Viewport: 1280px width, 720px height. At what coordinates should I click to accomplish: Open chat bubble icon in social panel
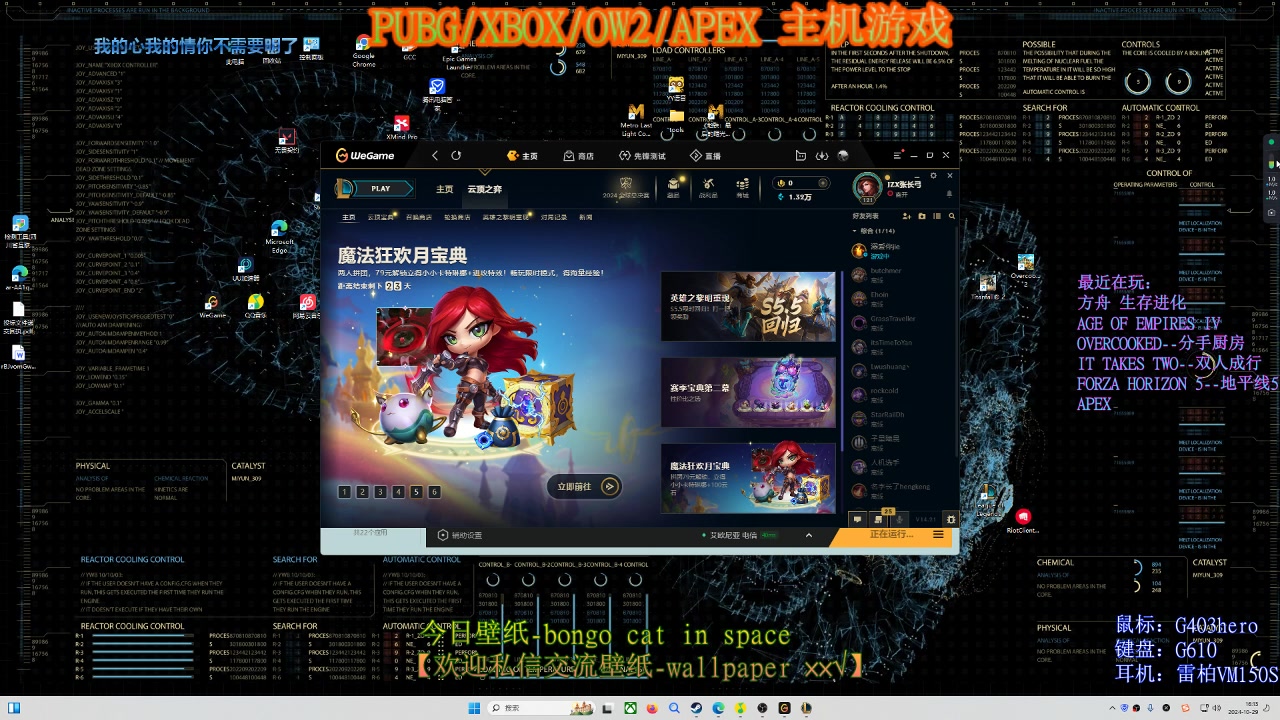pyautogui.click(x=857, y=519)
